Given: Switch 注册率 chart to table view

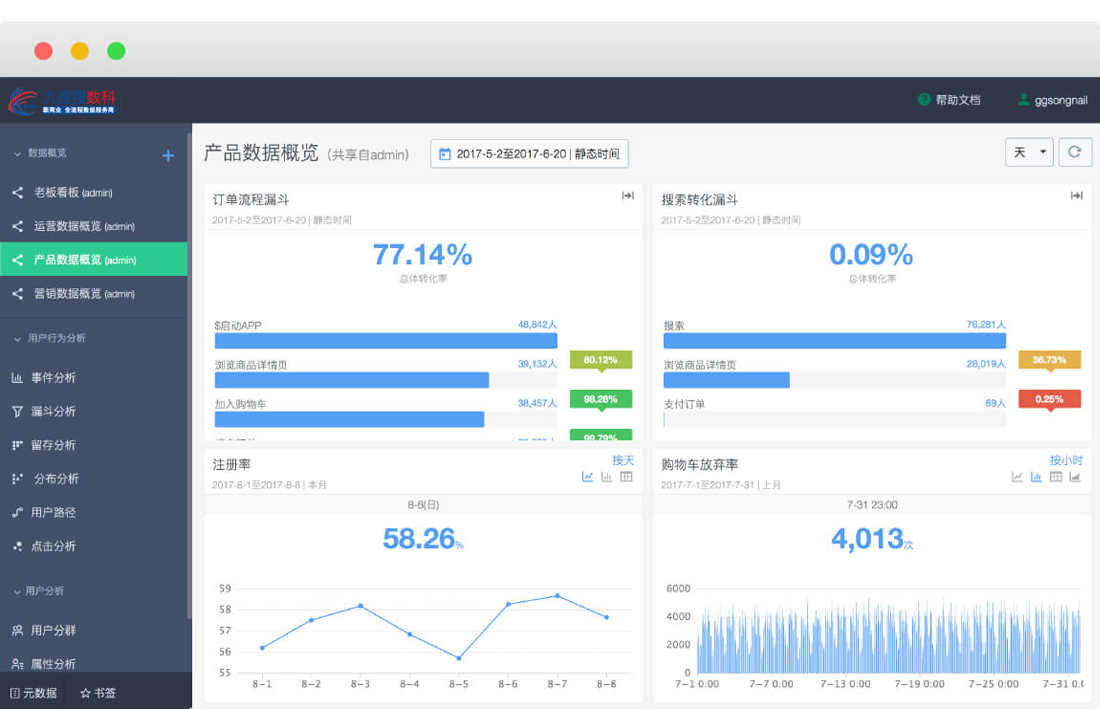Looking at the screenshot, I should tap(626, 477).
